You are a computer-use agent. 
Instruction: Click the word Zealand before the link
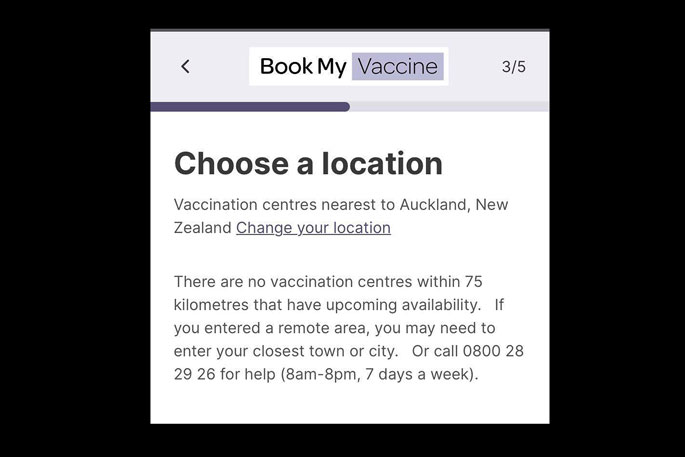click(x=203, y=228)
